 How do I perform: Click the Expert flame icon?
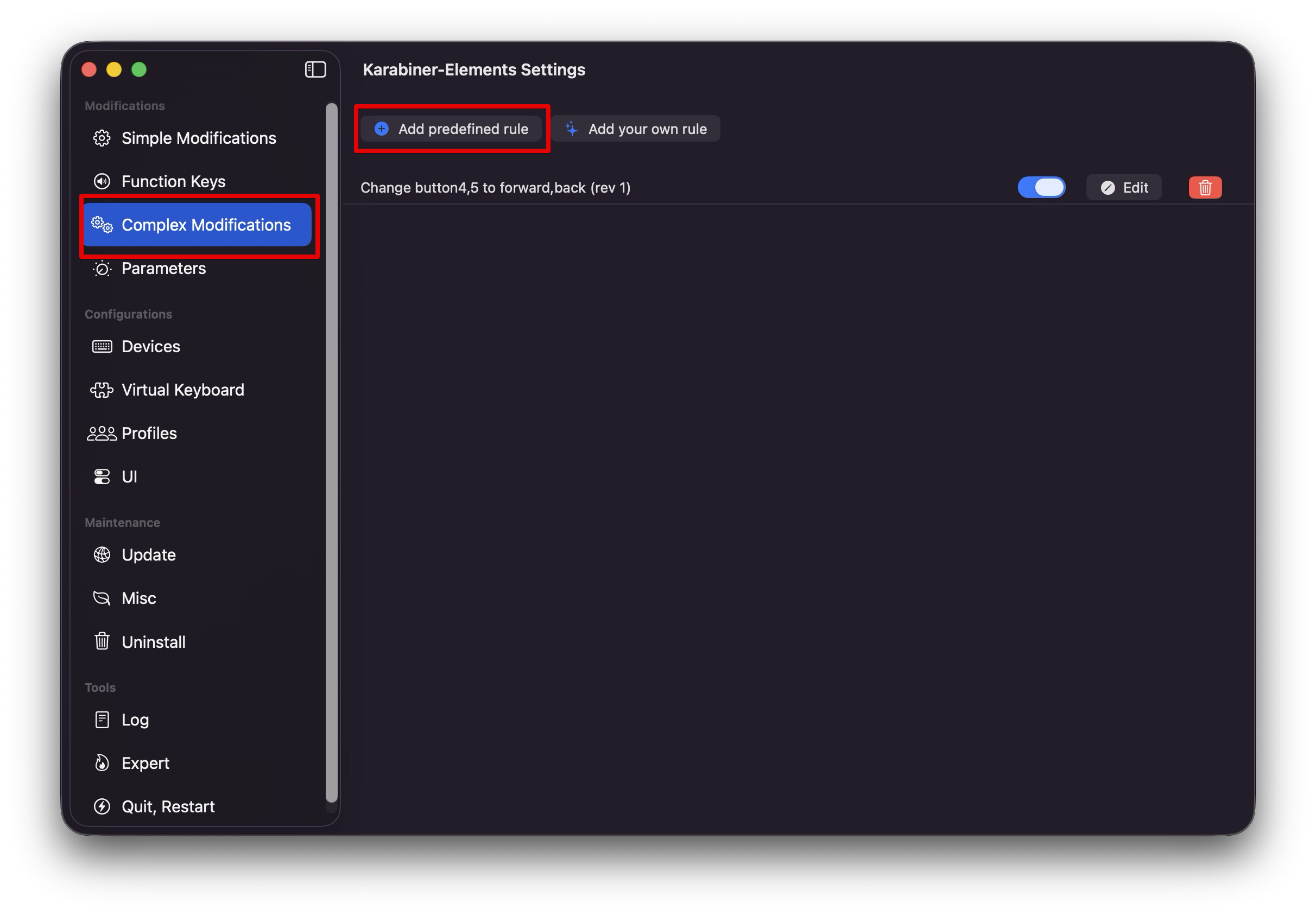click(102, 763)
